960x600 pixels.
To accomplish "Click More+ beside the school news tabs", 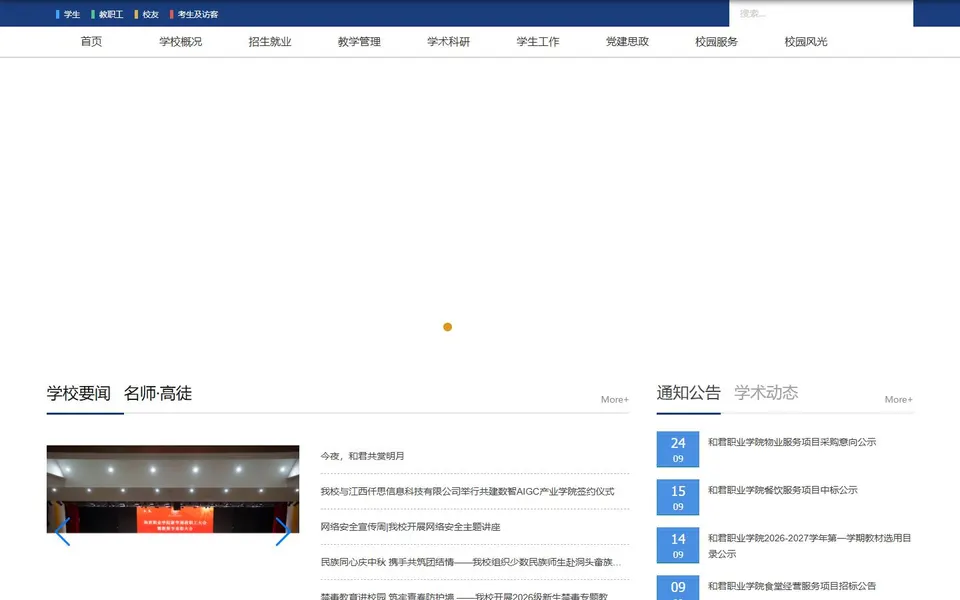I will (615, 399).
